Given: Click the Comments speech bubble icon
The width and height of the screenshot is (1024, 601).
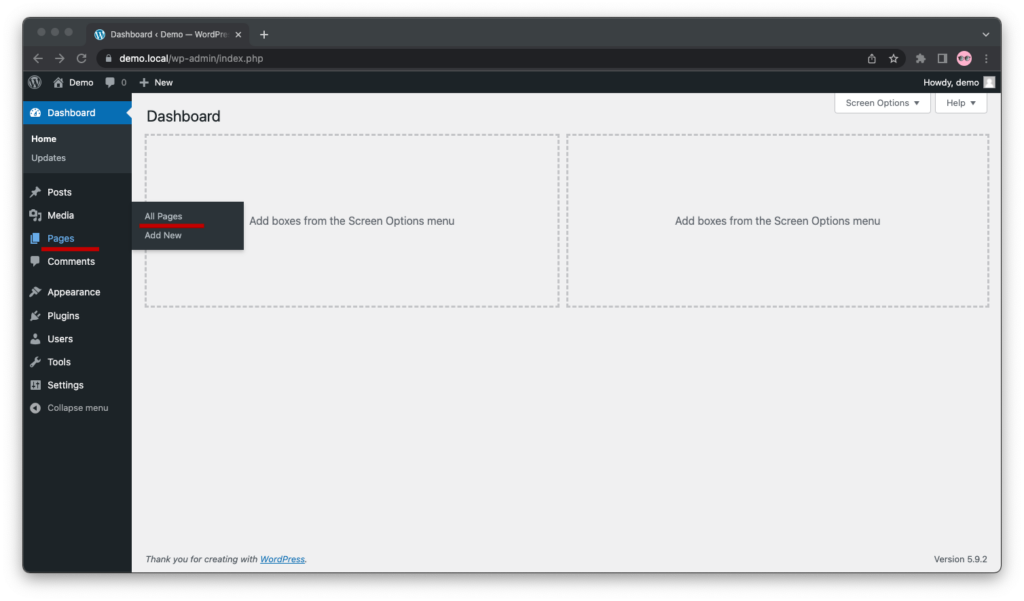Looking at the screenshot, I should point(35,261).
